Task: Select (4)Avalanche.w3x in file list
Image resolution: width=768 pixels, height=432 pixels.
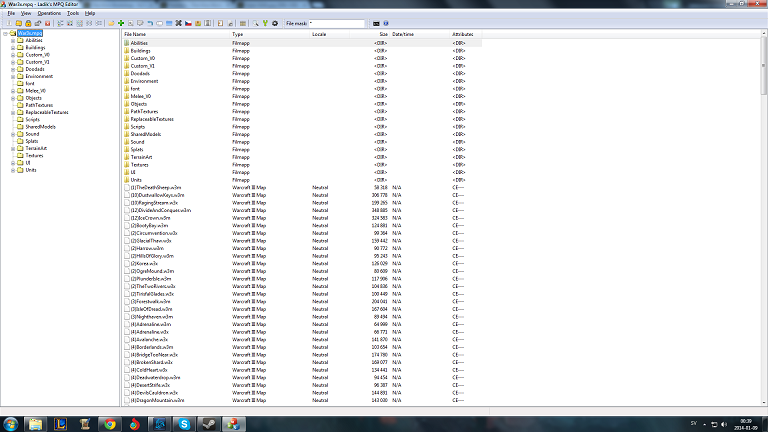Action: pos(149,339)
